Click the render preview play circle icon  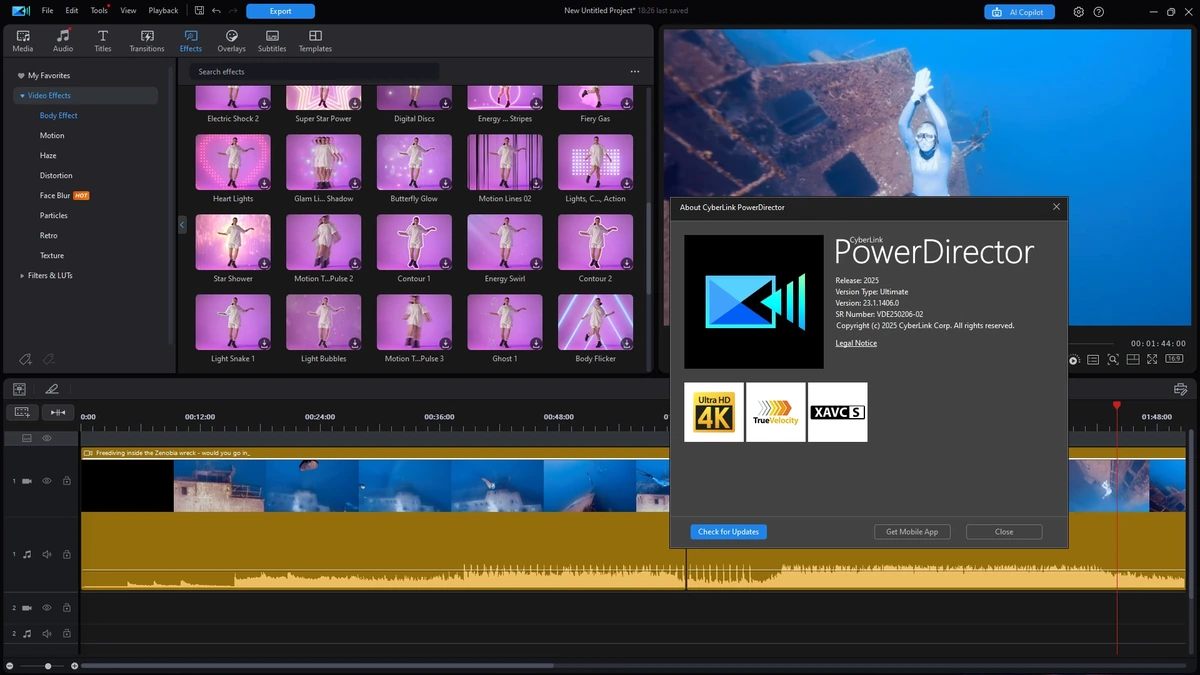1075,360
